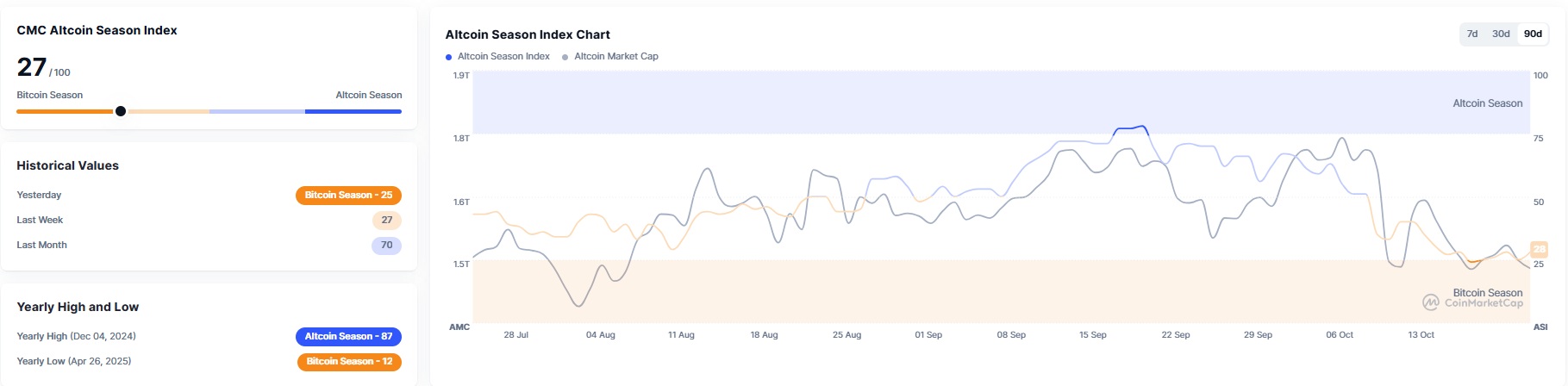This screenshot has width=1568, height=386.
Task: Toggle the Altcoin Season Index legend dot
Action: click(x=448, y=57)
